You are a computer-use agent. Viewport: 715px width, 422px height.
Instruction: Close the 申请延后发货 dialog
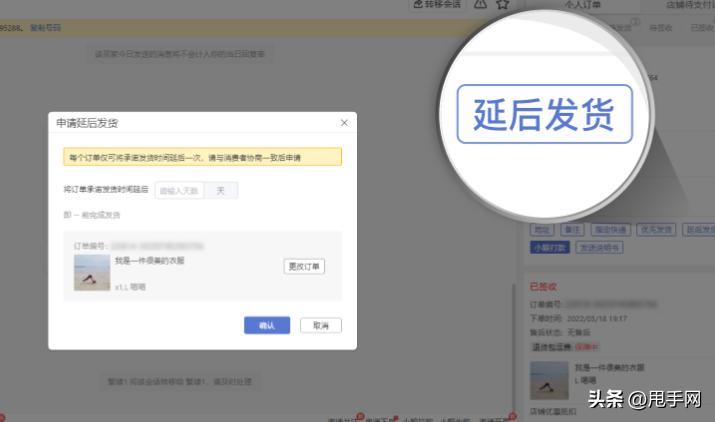pos(344,122)
